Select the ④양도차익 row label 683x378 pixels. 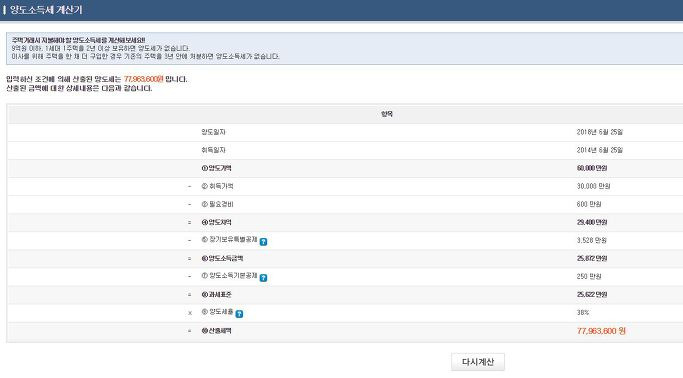[x=216, y=222]
